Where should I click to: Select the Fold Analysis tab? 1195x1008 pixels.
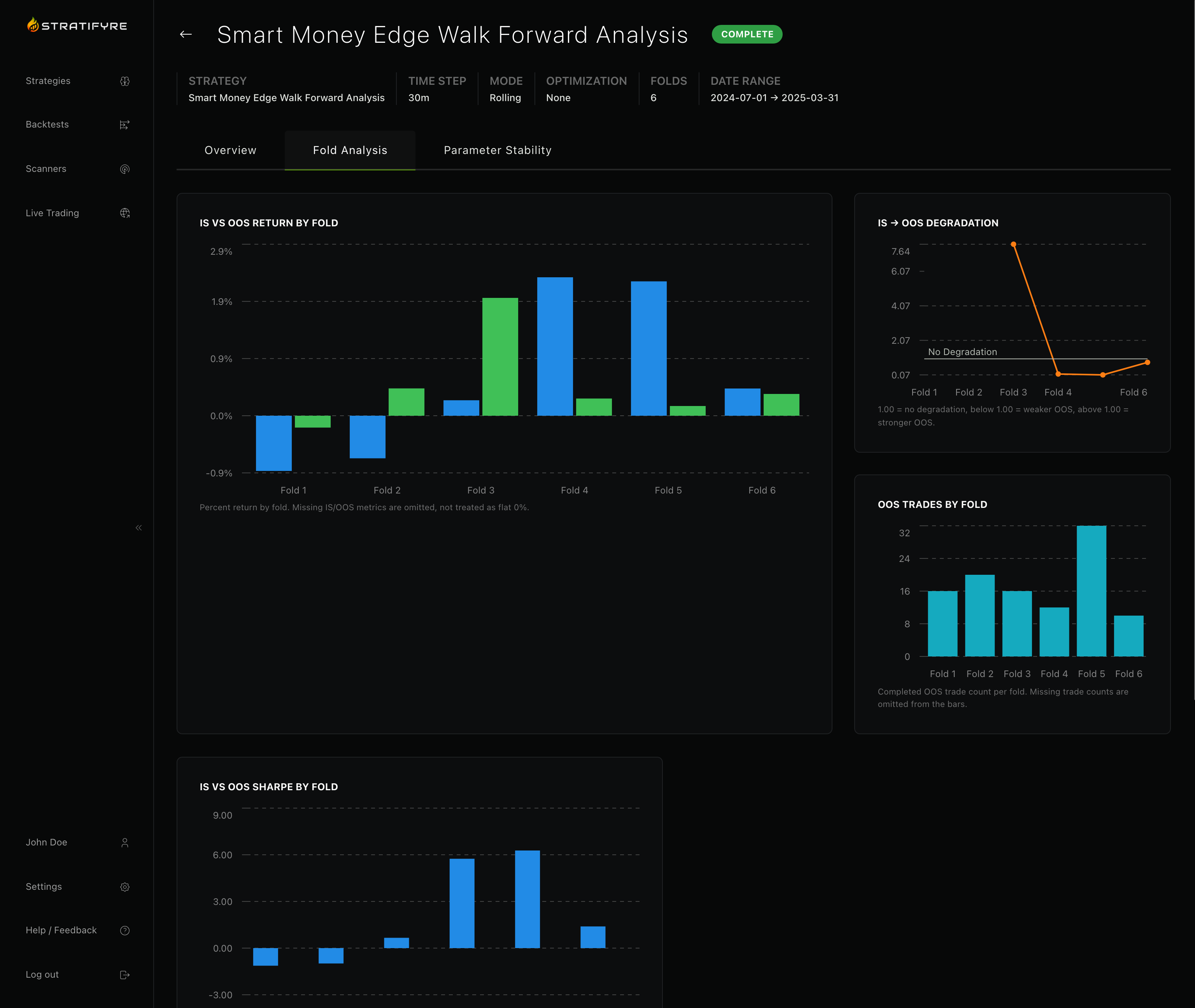click(x=350, y=150)
